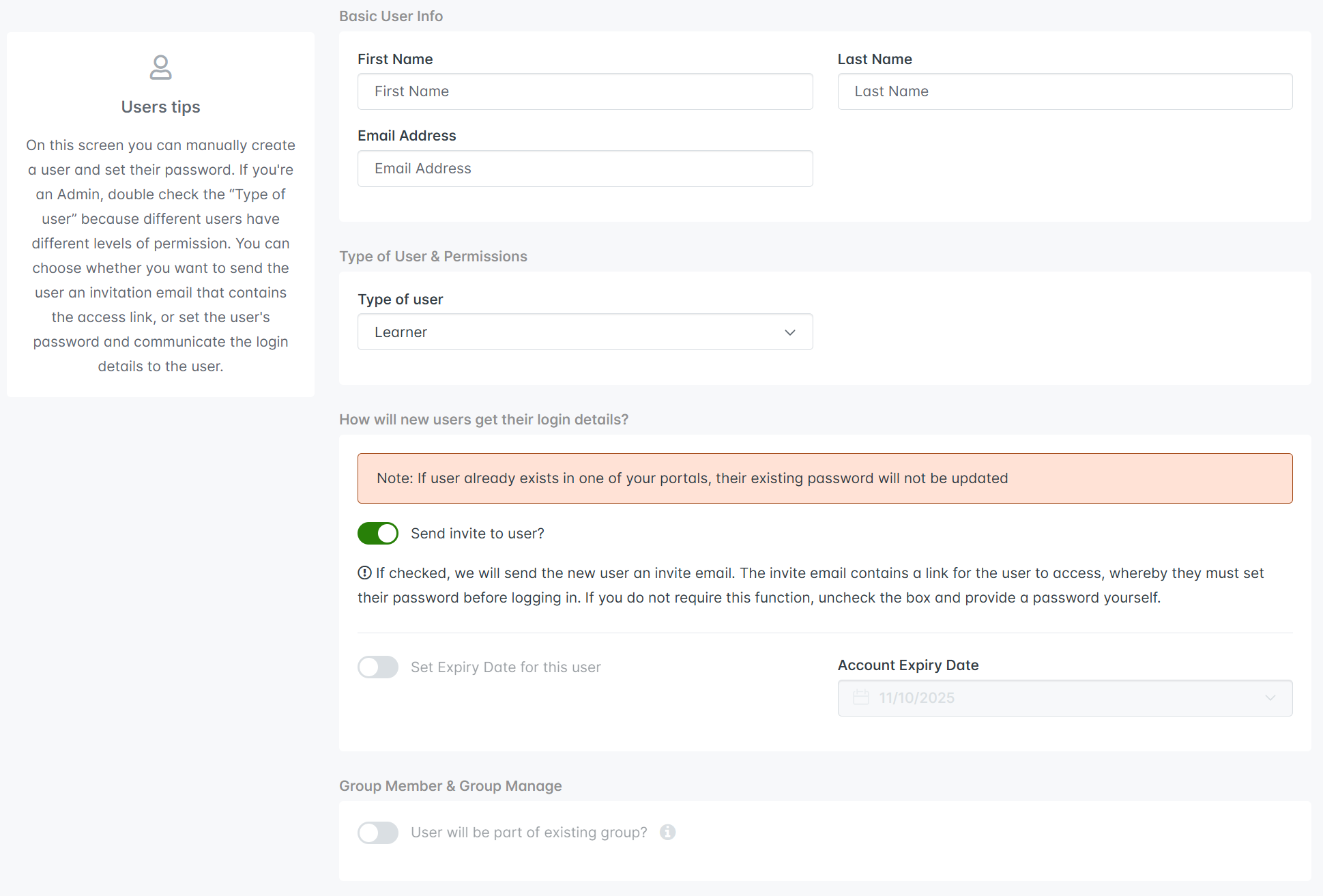Click the calendar icon in Account Expiry Date
This screenshot has width=1323, height=896.
861,697
